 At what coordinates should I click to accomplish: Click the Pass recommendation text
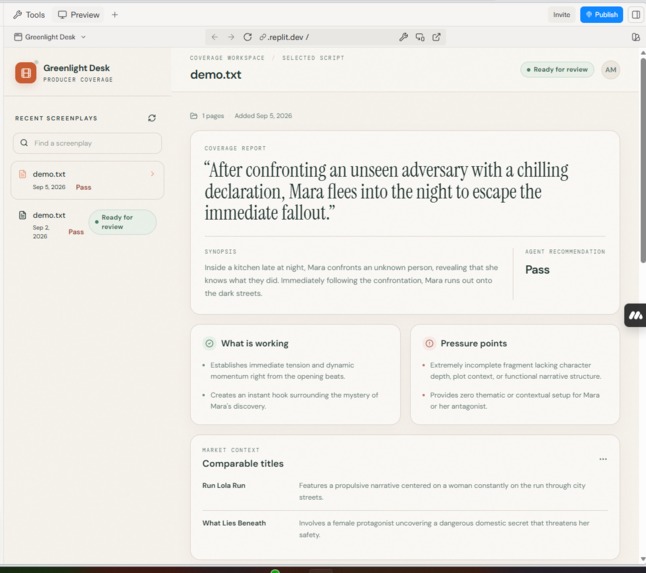(x=537, y=270)
